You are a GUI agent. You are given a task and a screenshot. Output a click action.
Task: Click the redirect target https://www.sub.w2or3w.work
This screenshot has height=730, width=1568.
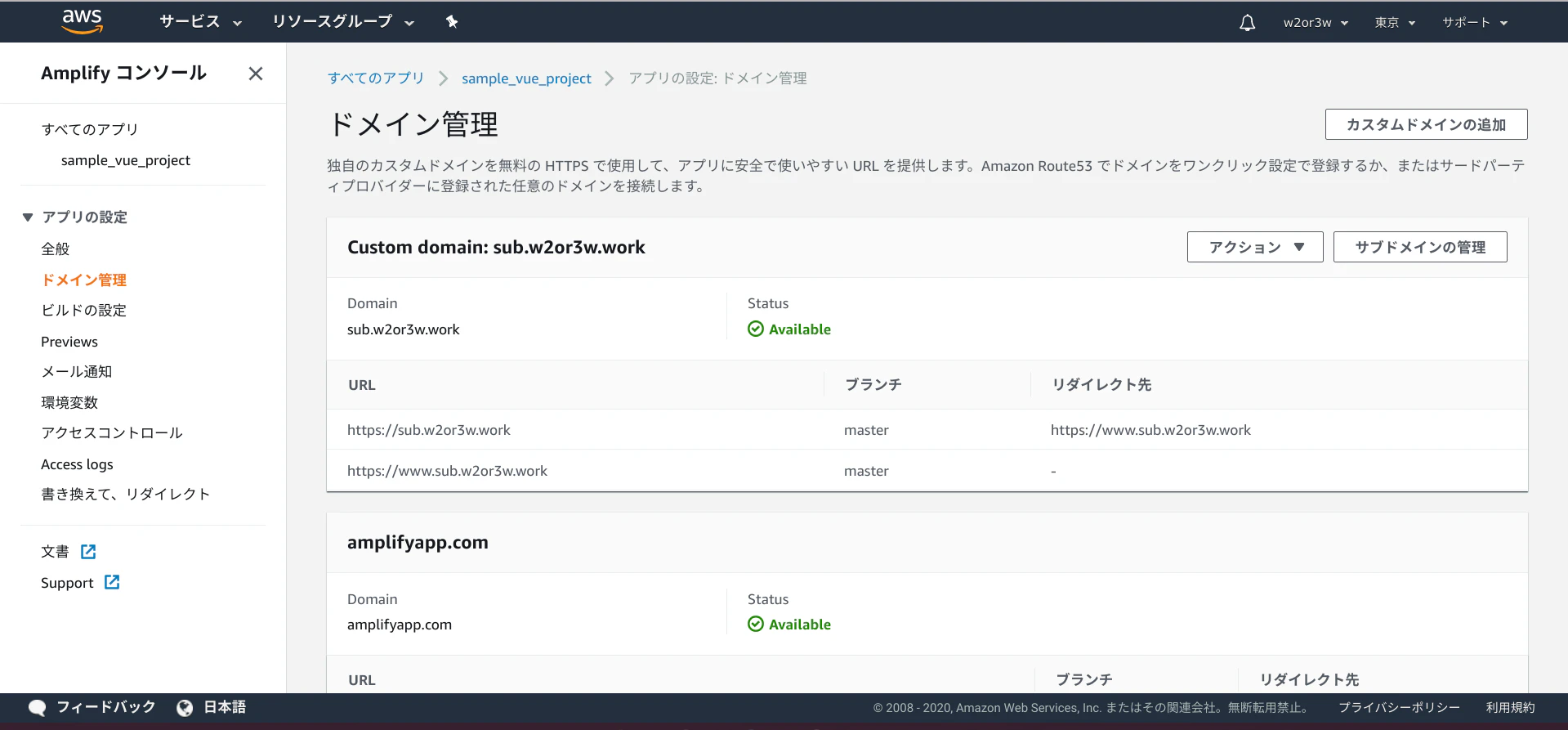(x=1150, y=430)
